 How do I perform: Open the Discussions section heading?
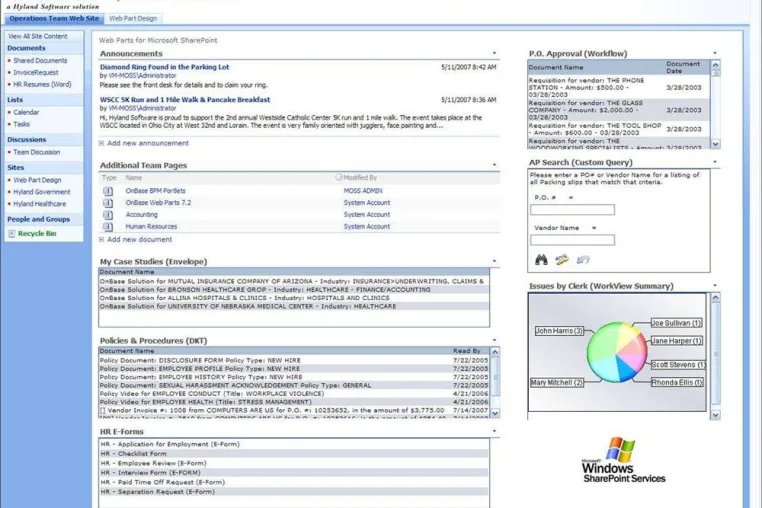point(27,140)
